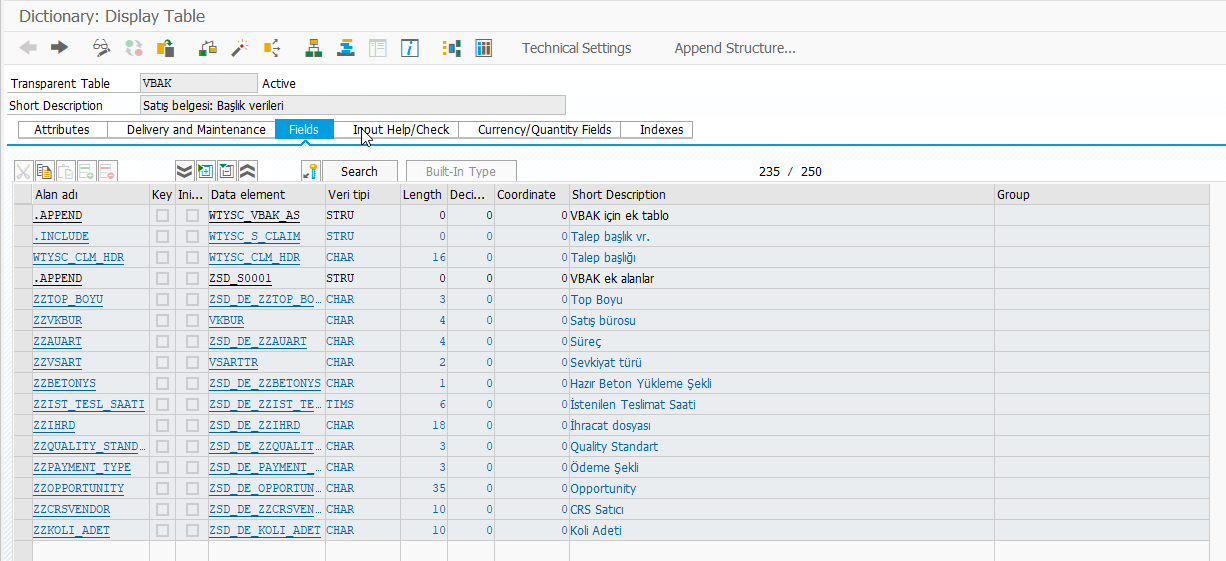Collapse the selected include icon
The width and height of the screenshot is (1226, 561).
click(x=227, y=171)
